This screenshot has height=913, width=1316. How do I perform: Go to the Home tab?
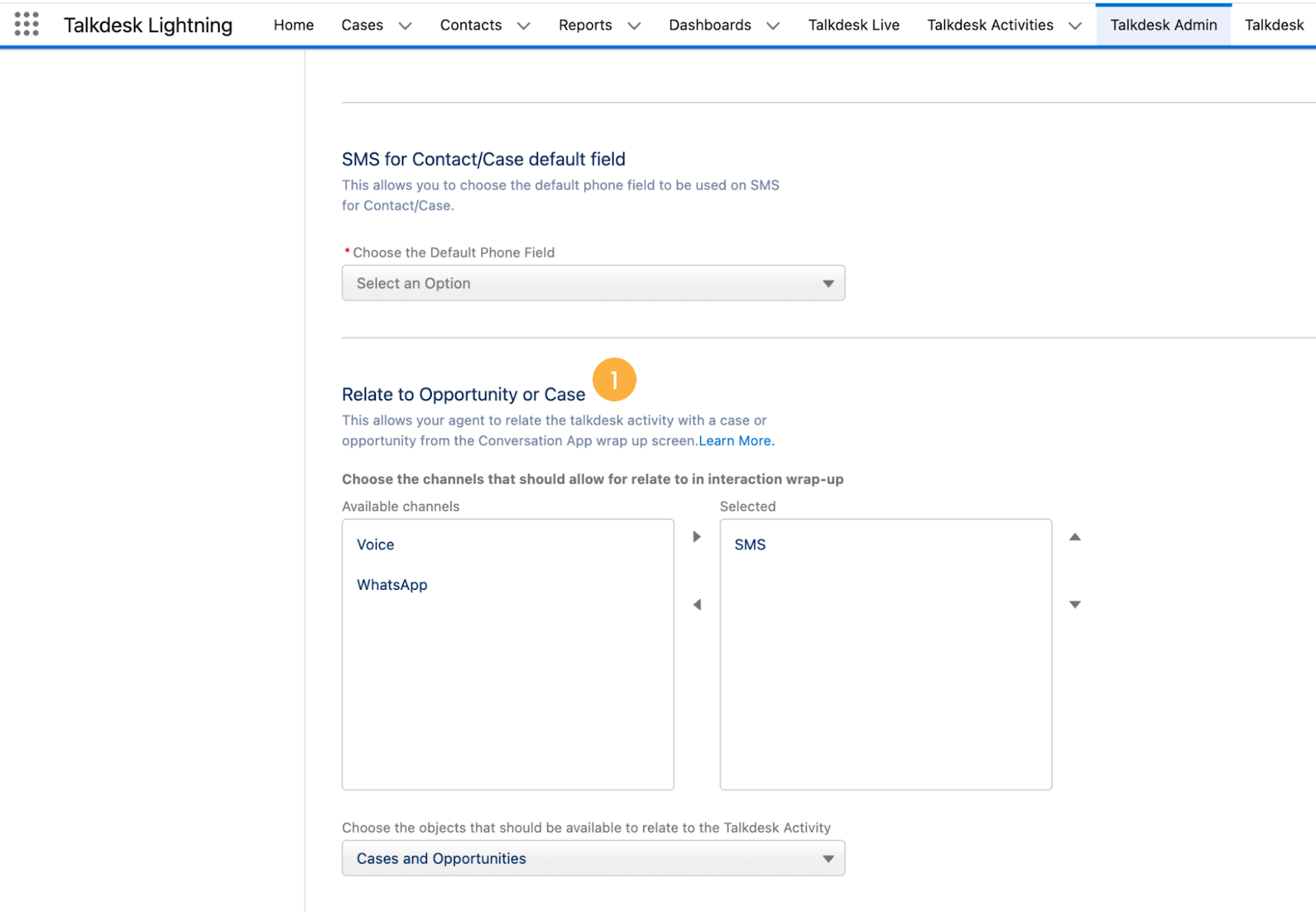[x=294, y=25]
